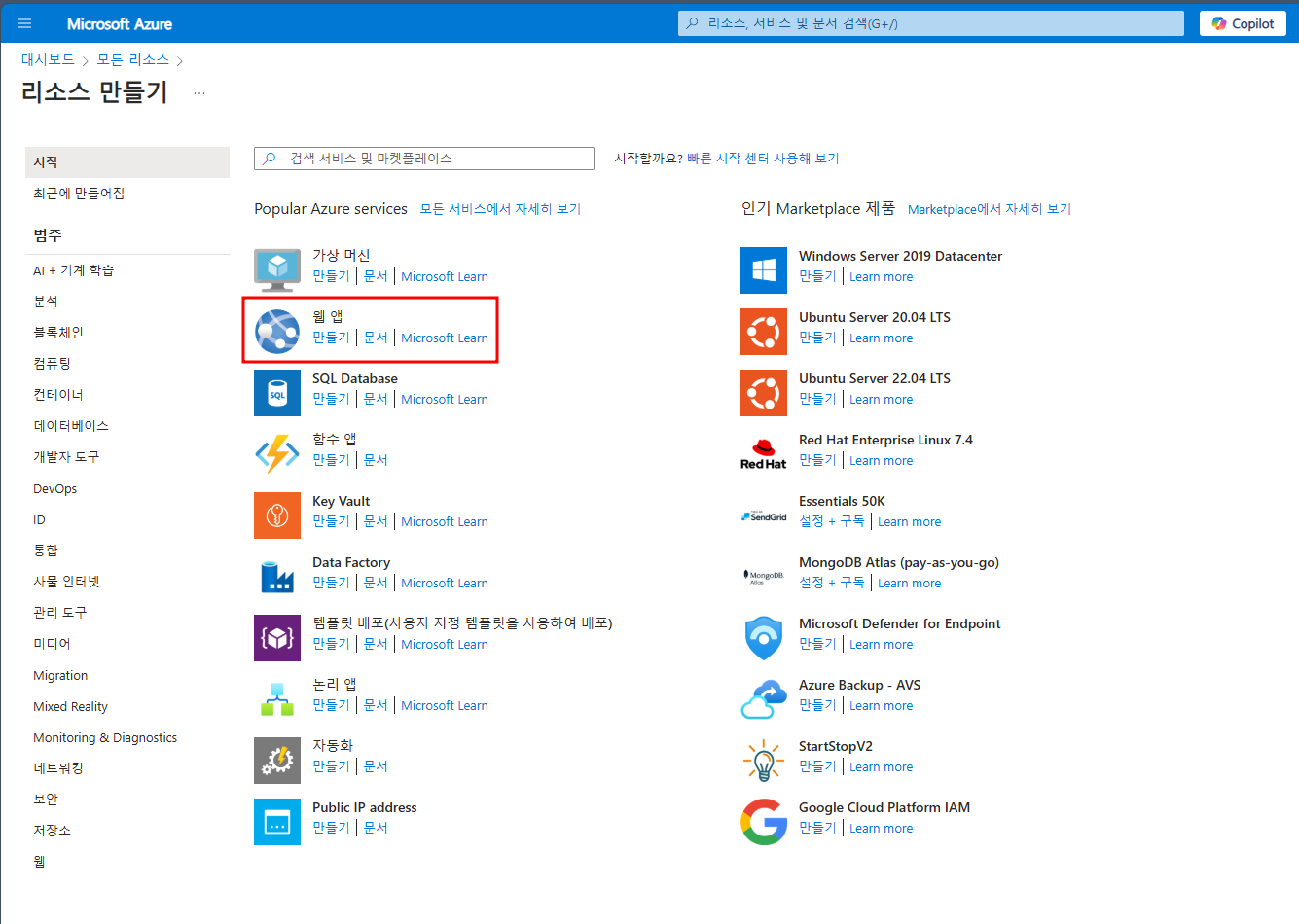This screenshot has height=924, width=1299.
Task: Click 만들기 under 논리 앱
Action: [331, 705]
